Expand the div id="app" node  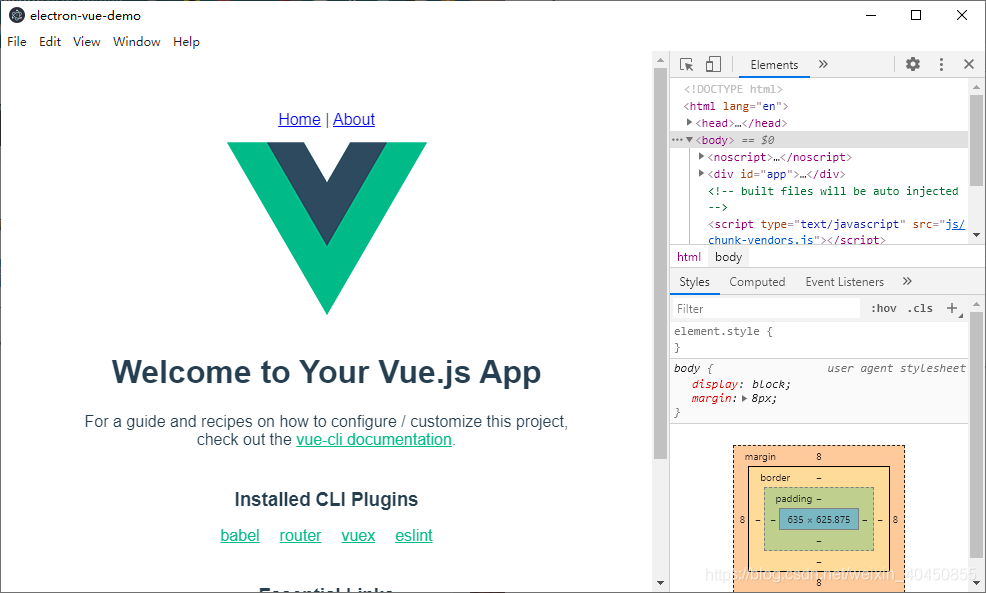(701, 174)
